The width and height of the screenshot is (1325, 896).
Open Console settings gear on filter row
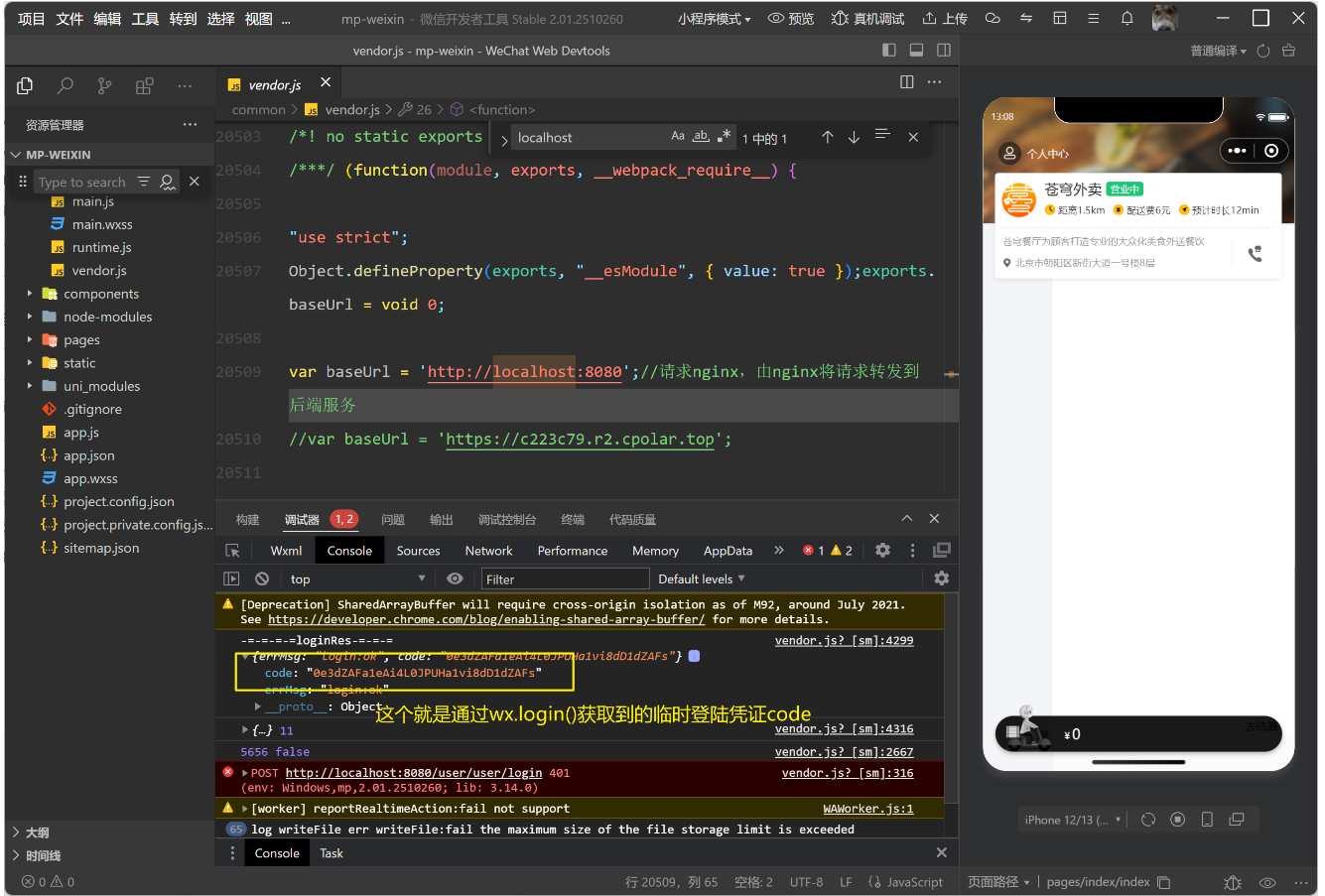click(x=942, y=578)
